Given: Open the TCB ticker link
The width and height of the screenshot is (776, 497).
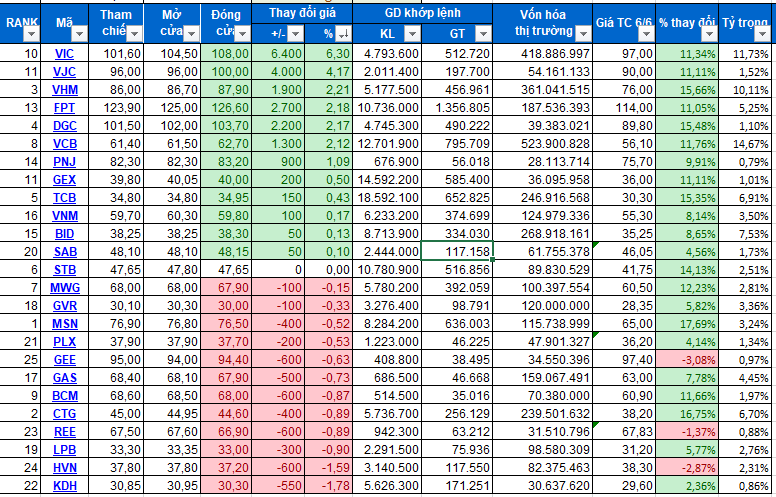Looking at the screenshot, I should 65,198.
